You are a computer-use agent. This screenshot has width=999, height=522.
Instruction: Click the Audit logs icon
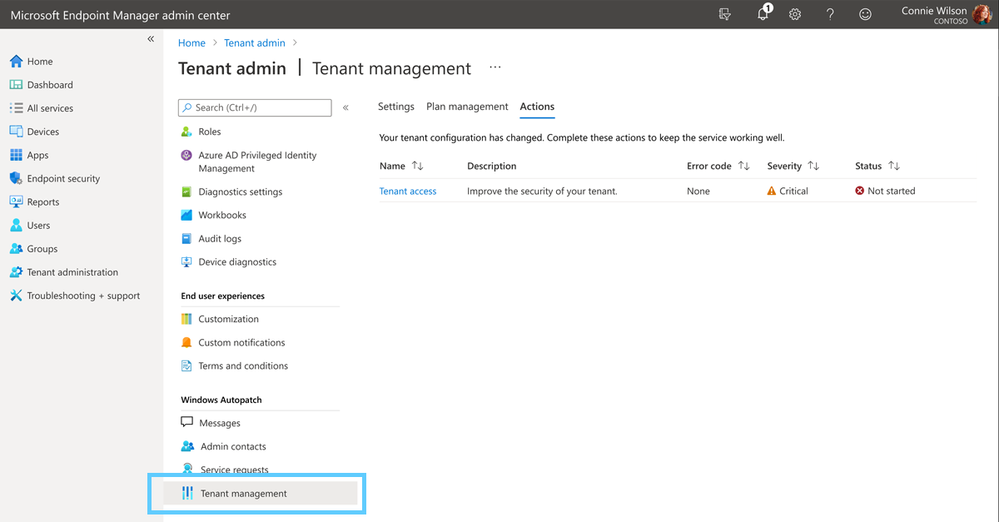click(186, 238)
